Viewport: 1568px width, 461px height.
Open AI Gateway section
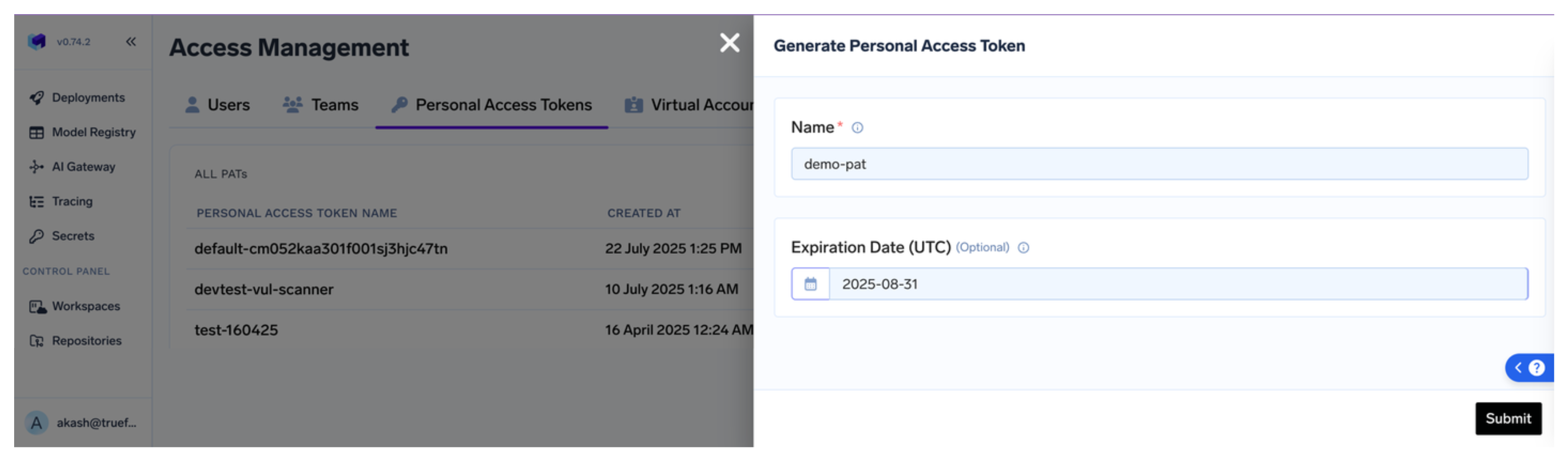(83, 167)
